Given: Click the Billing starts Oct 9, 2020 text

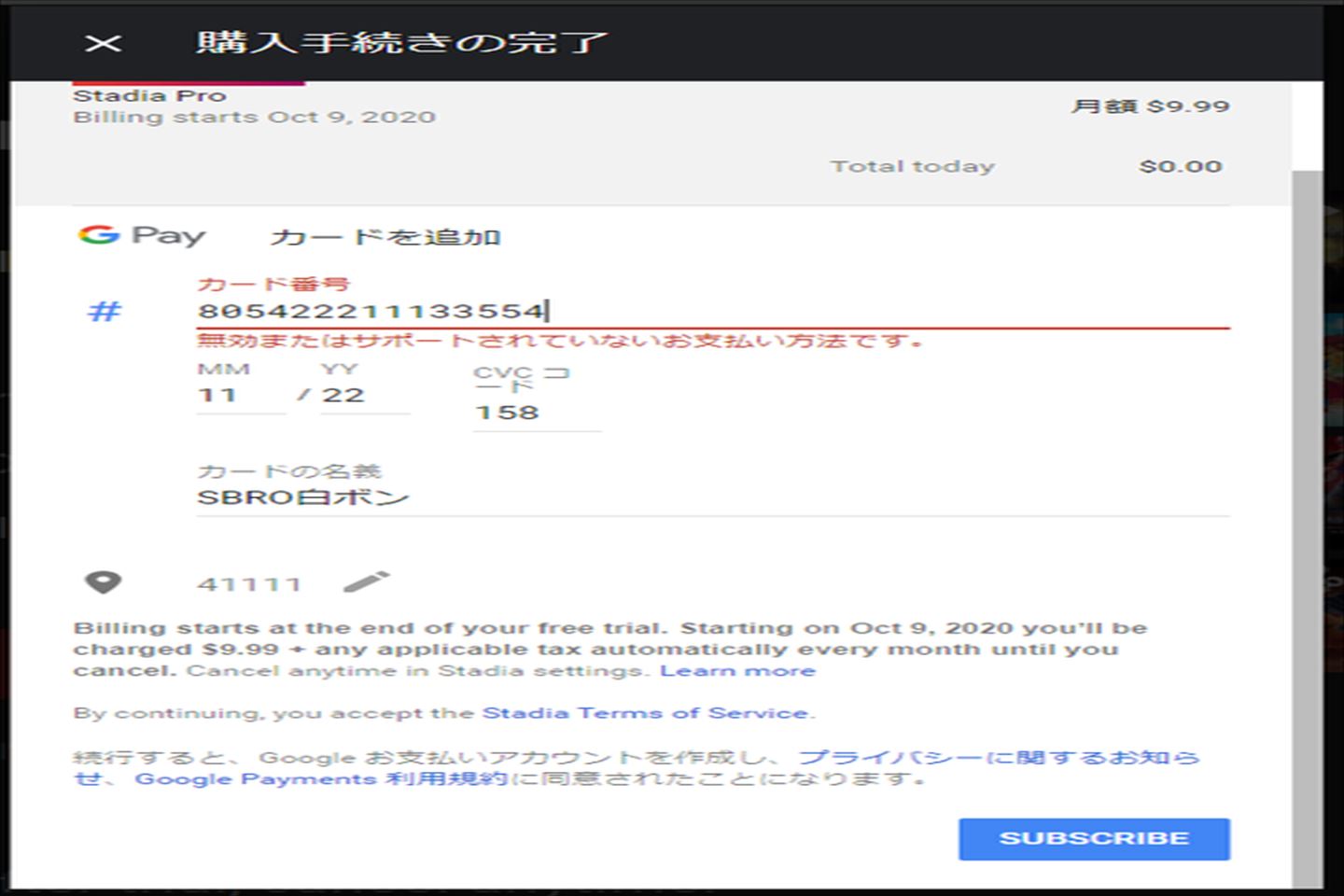Looking at the screenshot, I should pos(254,117).
